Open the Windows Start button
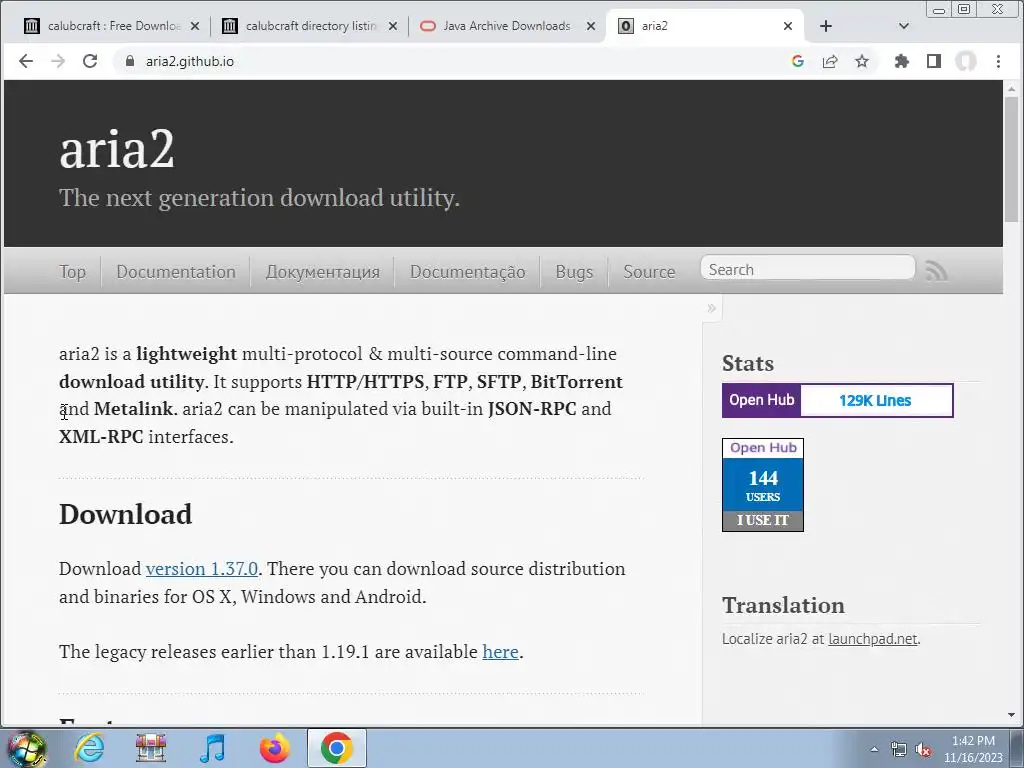 click(27, 748)
